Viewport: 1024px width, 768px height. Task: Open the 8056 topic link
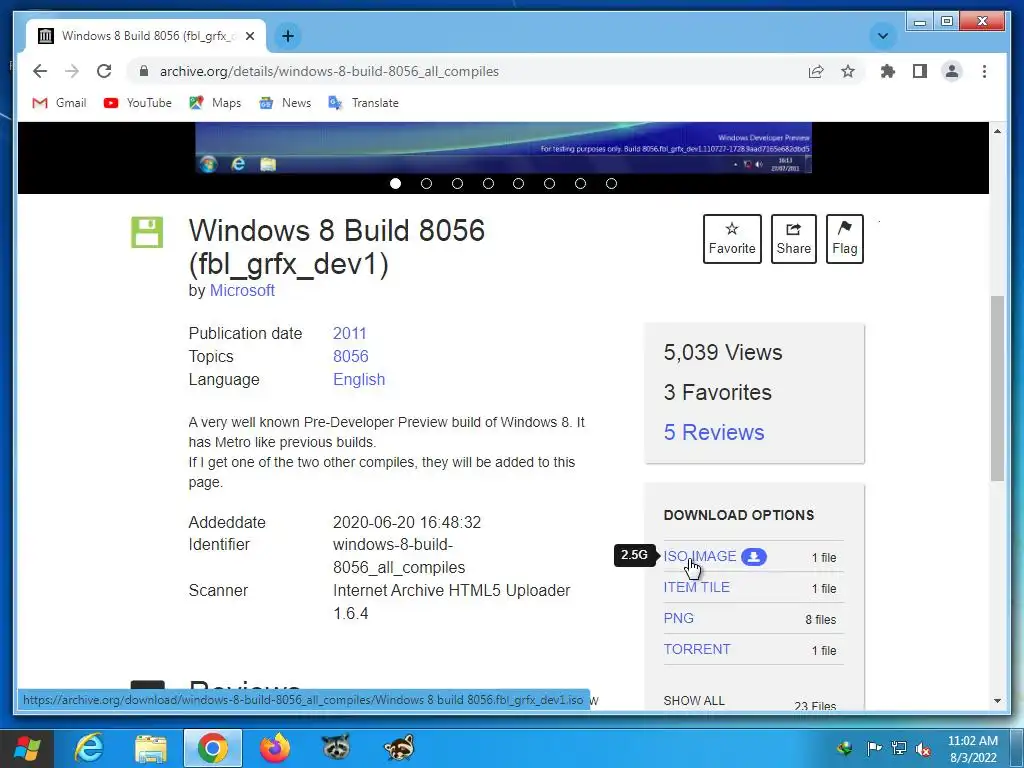click(351, 356)
